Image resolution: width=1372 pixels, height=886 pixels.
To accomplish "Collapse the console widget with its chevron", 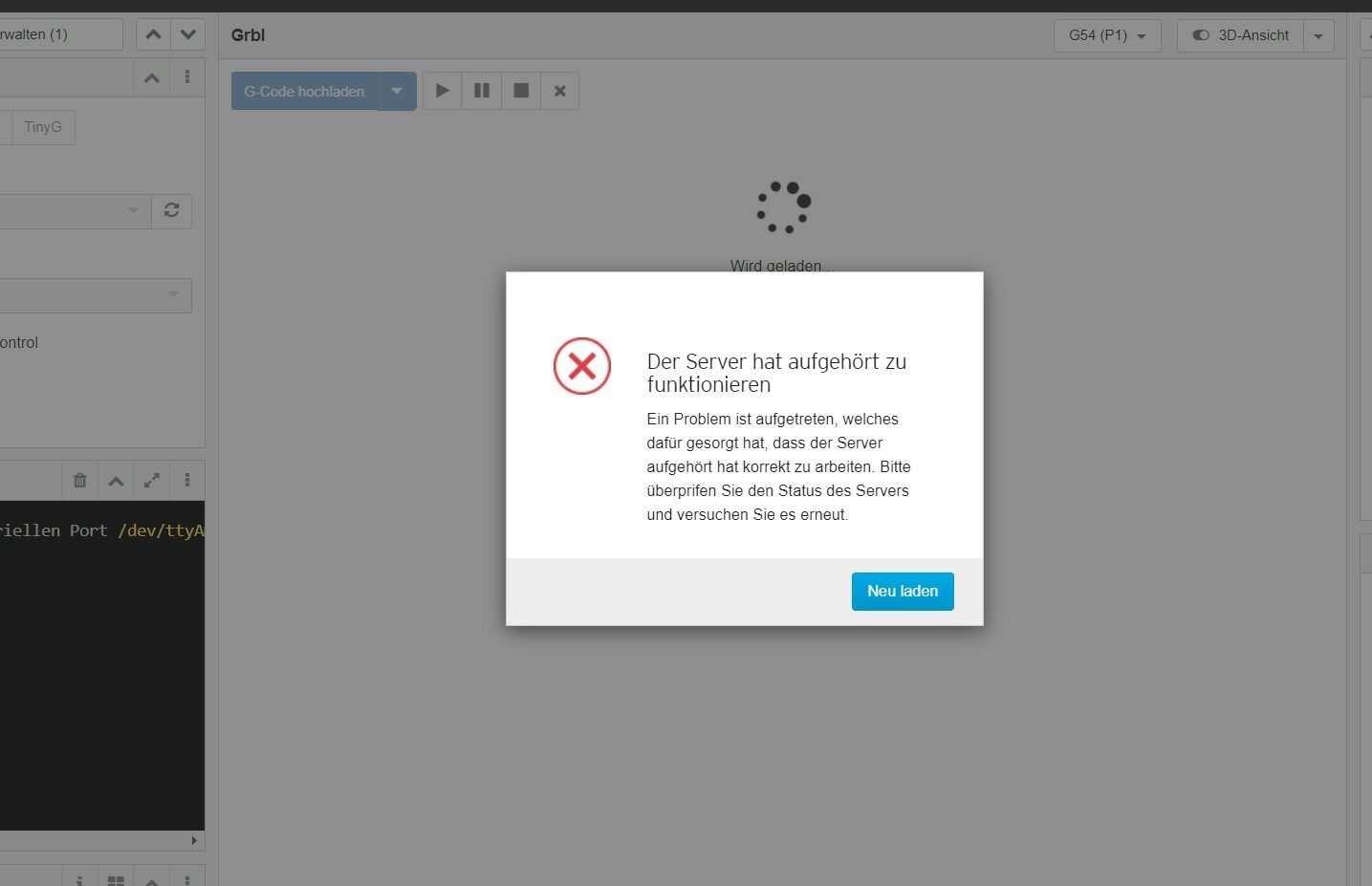I will (116, 481).
